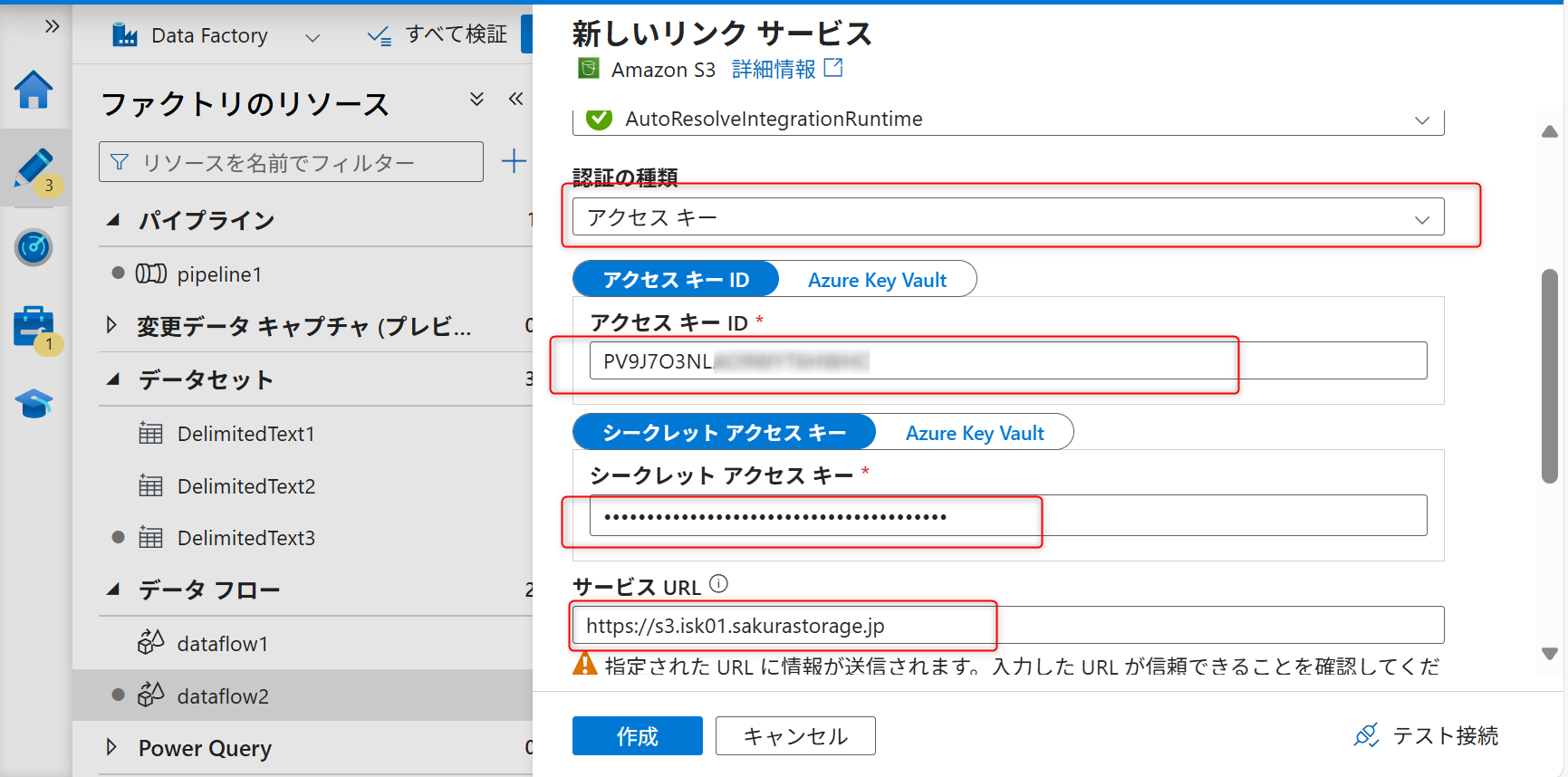Click the DelimitedText1 dataset table icon
Image resolution: width=1568 pixels, height=777 pixels.
coord(151,433)
